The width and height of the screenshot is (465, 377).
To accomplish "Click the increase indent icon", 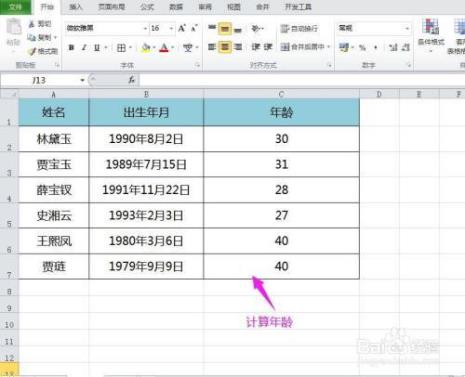I will pyautogui.click(x=268, y=47).
